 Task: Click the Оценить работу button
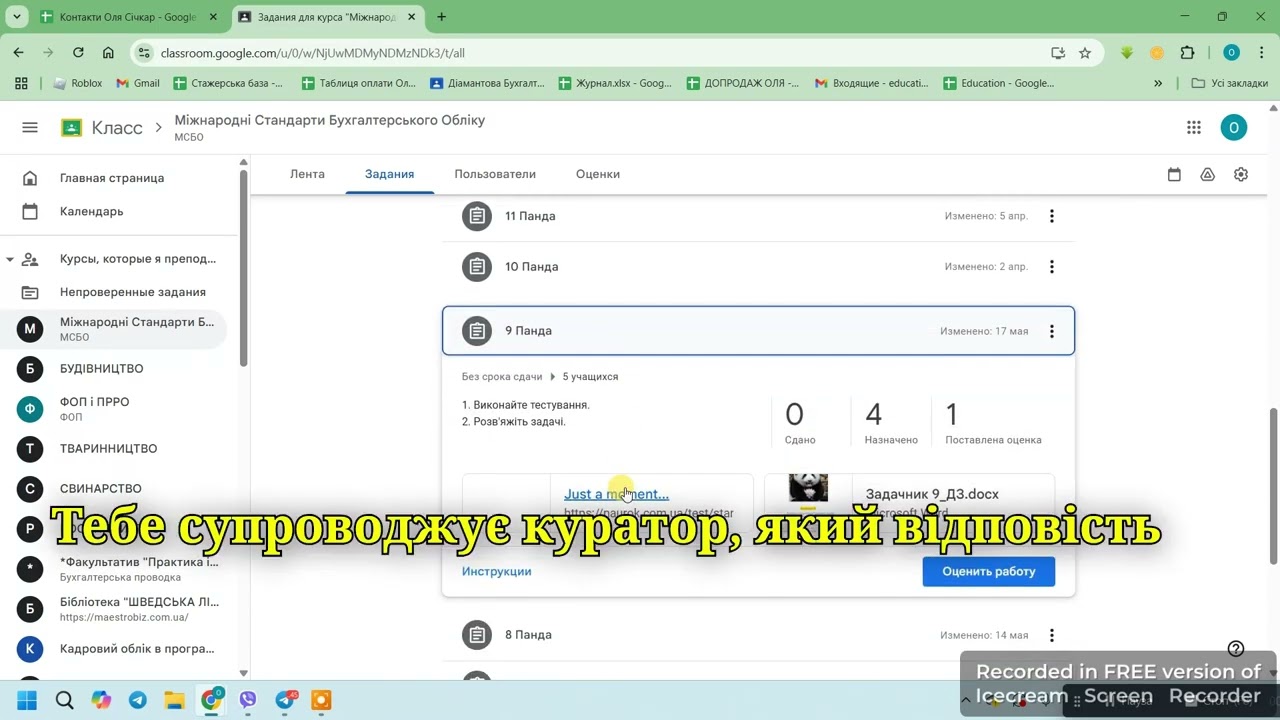pyautogui.click(x=988, y=571)
